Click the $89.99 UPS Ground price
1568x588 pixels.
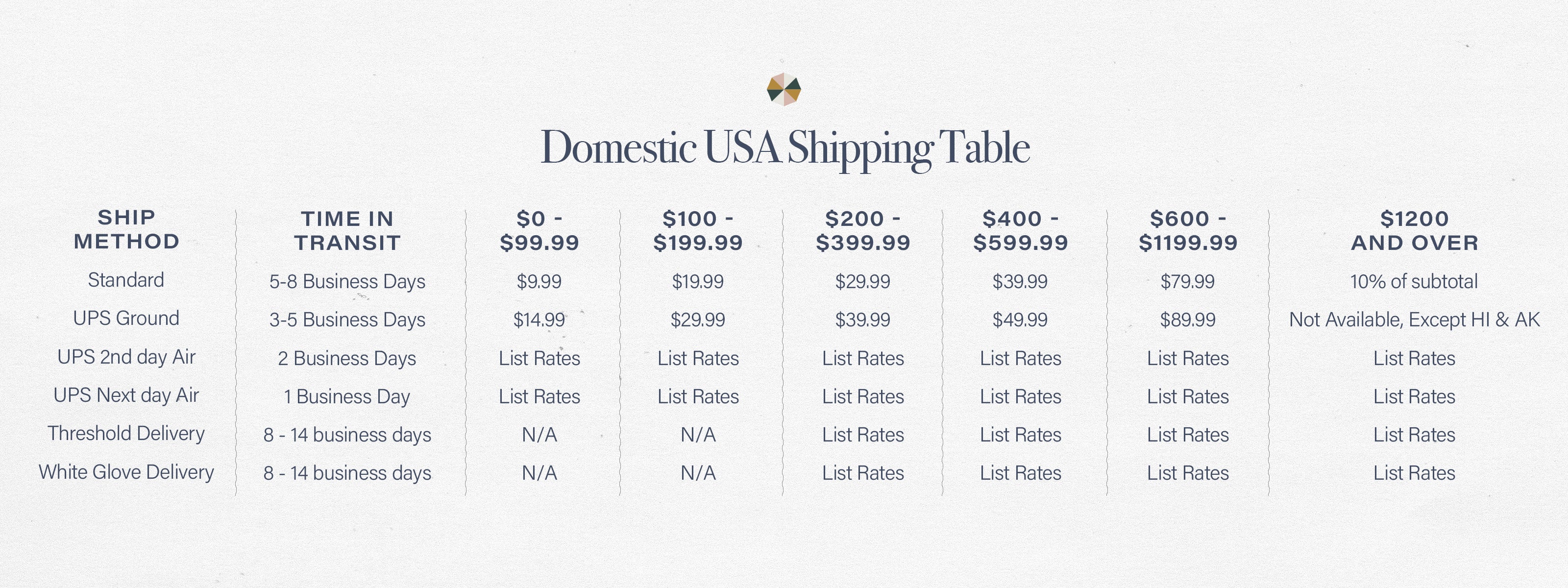[1187, 319]
